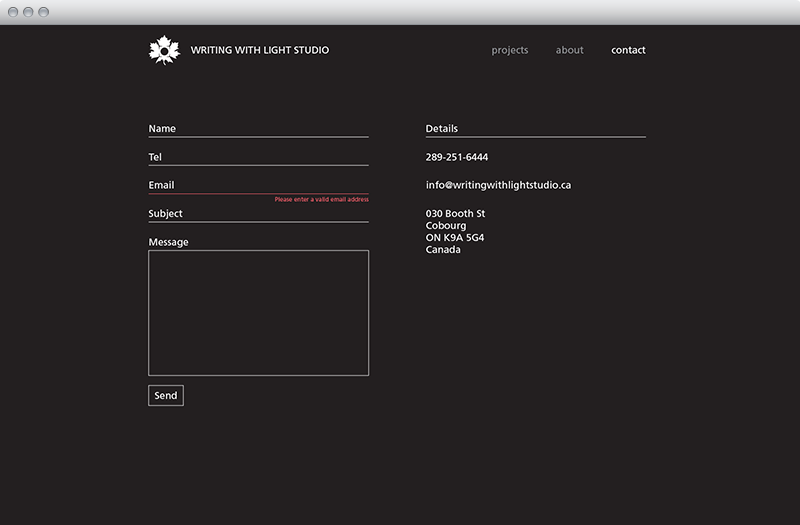800x525 pixels.
Task: Click the phone number 289-251-6444
Action: pyautogui.click(x=457, y=157)
